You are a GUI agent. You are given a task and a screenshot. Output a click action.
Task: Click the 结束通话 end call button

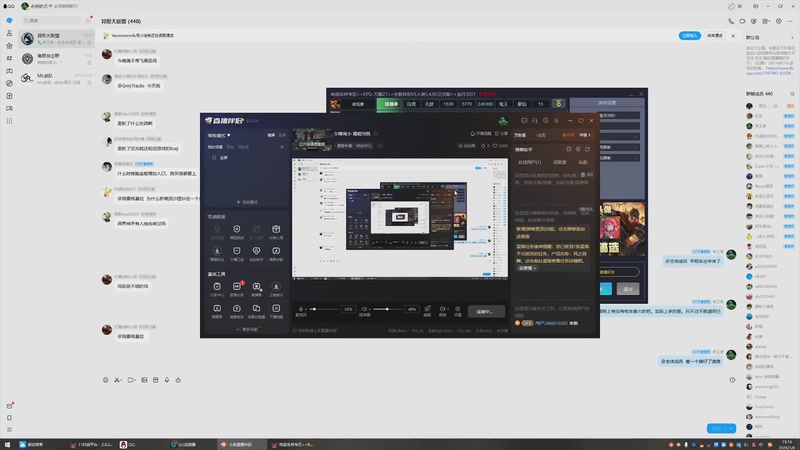[x=715, y=36]
